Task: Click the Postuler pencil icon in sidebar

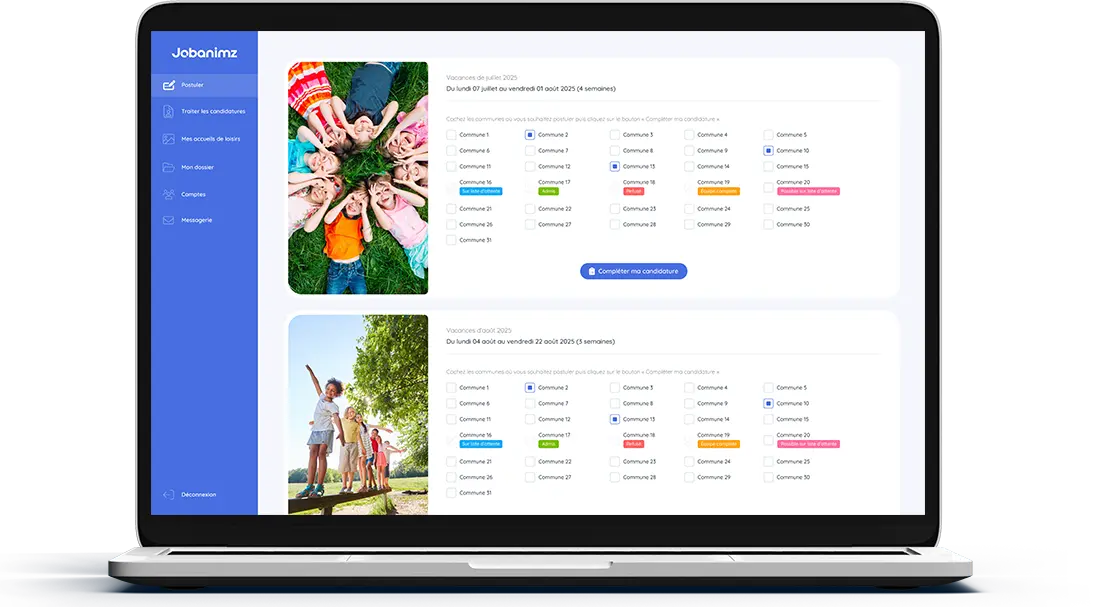Action: click(168, 85)
